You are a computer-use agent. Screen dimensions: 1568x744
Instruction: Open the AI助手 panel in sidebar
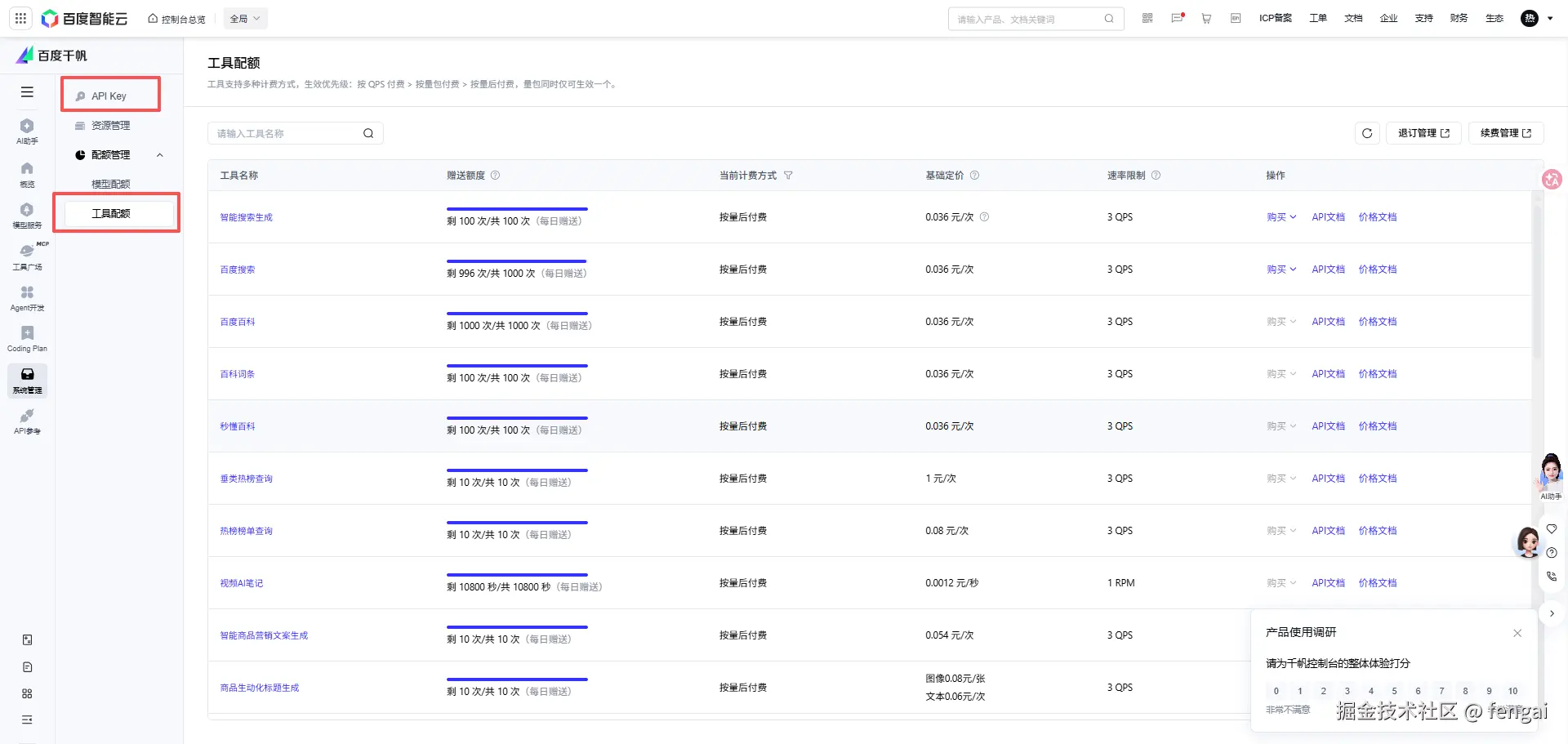(27, 132)
